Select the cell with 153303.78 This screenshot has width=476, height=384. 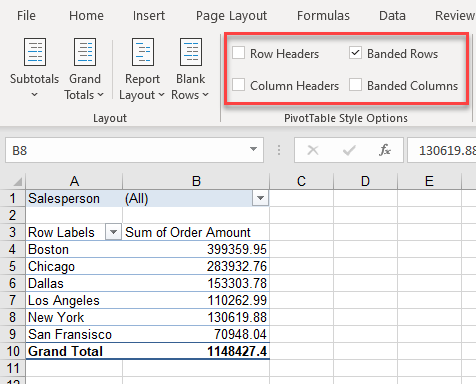click(x=196, y=283)
